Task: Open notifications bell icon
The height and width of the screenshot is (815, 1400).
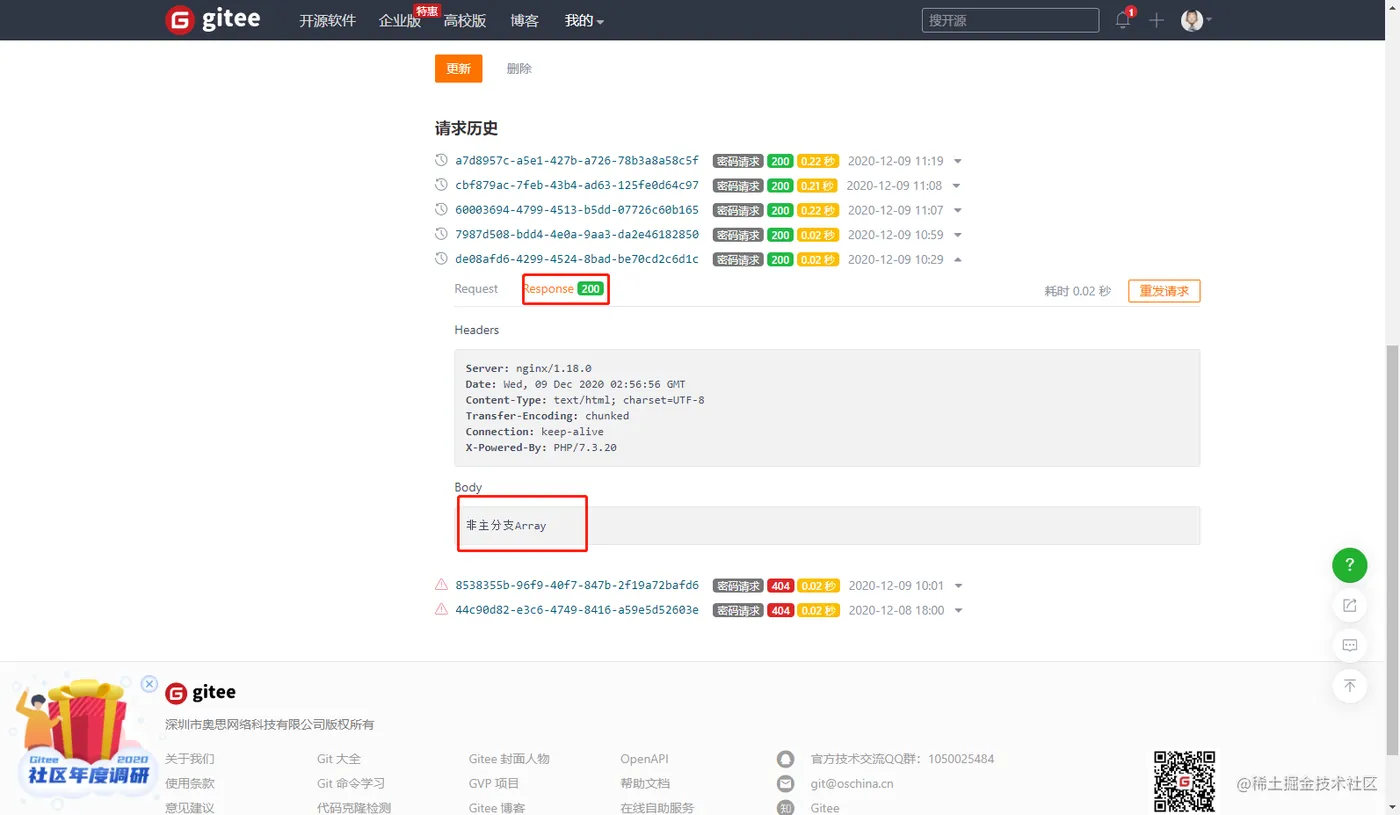Action: click(x=1123, y=20)
